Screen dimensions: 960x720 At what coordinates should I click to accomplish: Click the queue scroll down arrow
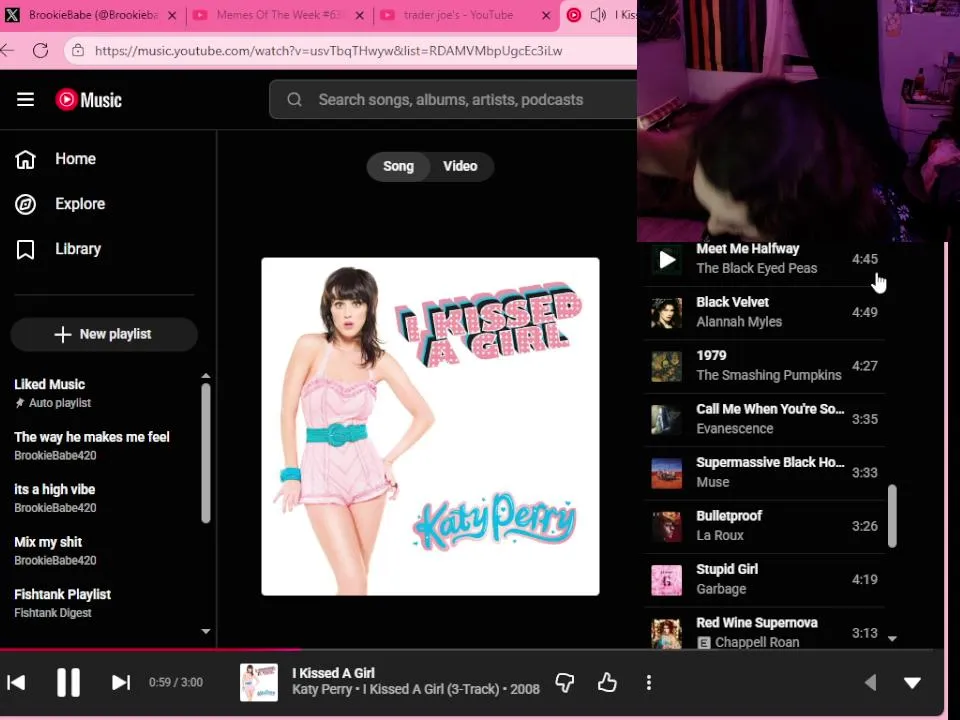pos(893,639)
